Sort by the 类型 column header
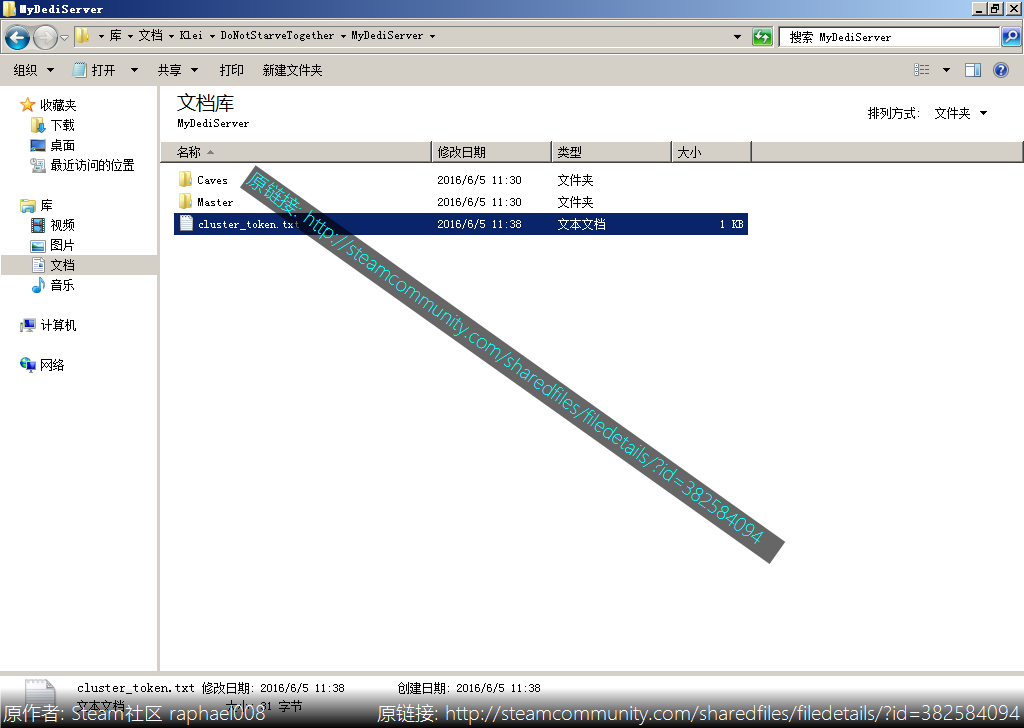This screenshot has width=1024, height=728. (612, 152)
